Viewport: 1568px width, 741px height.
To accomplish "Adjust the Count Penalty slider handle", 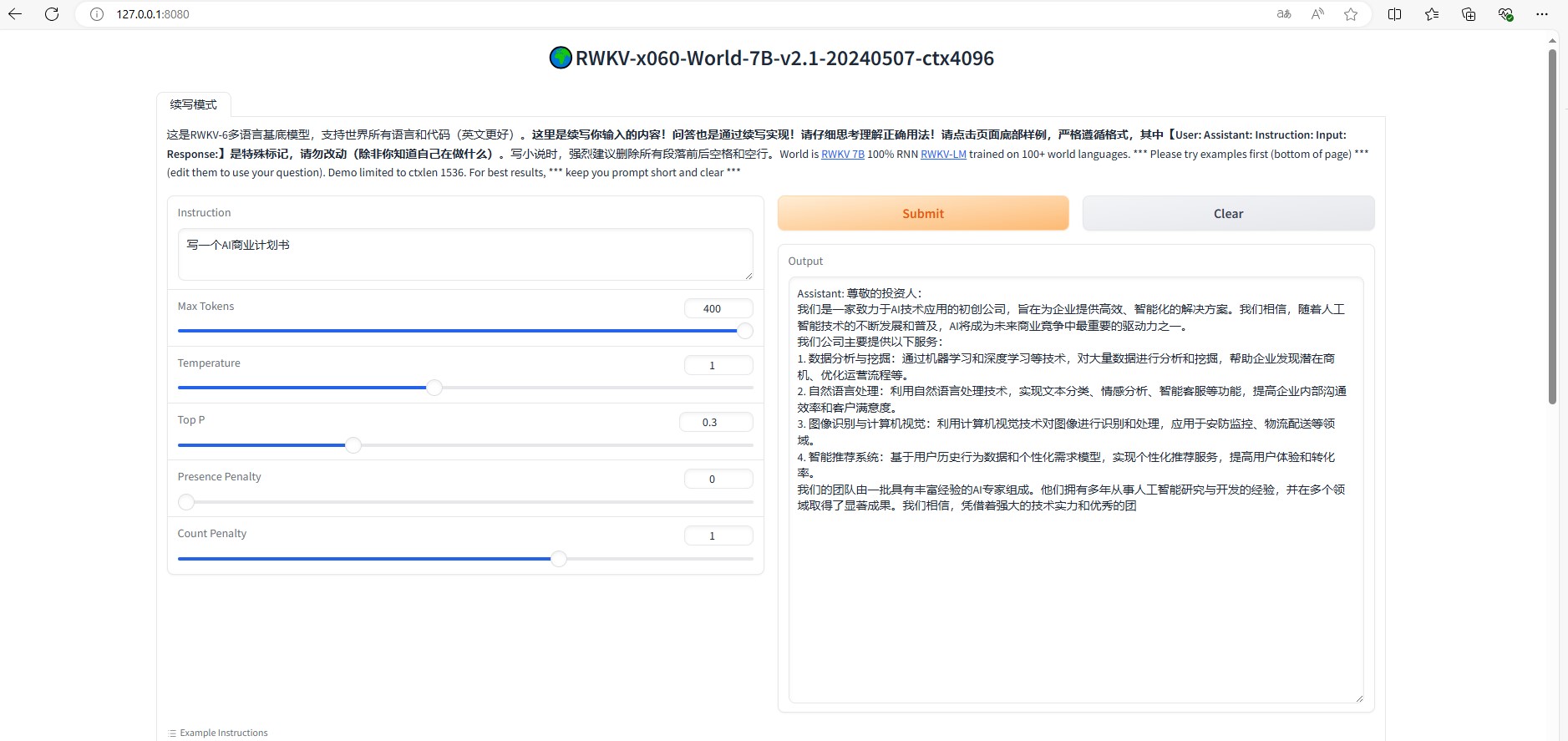I will point(559,558).
